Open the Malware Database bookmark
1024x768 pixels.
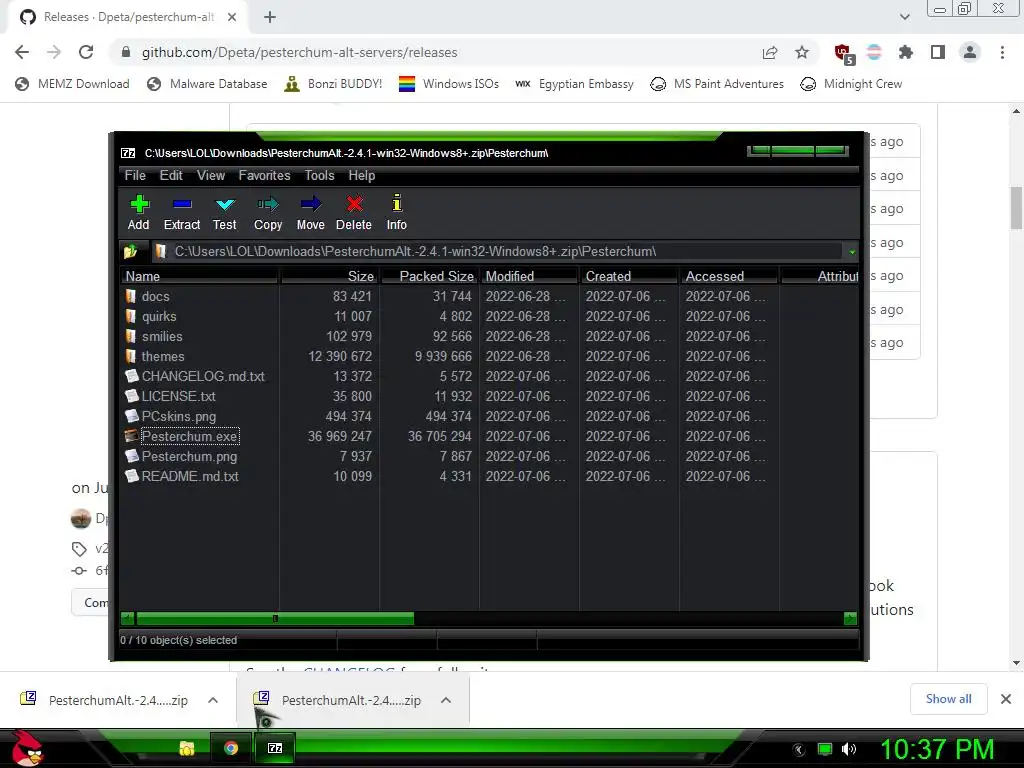point(208,84)
